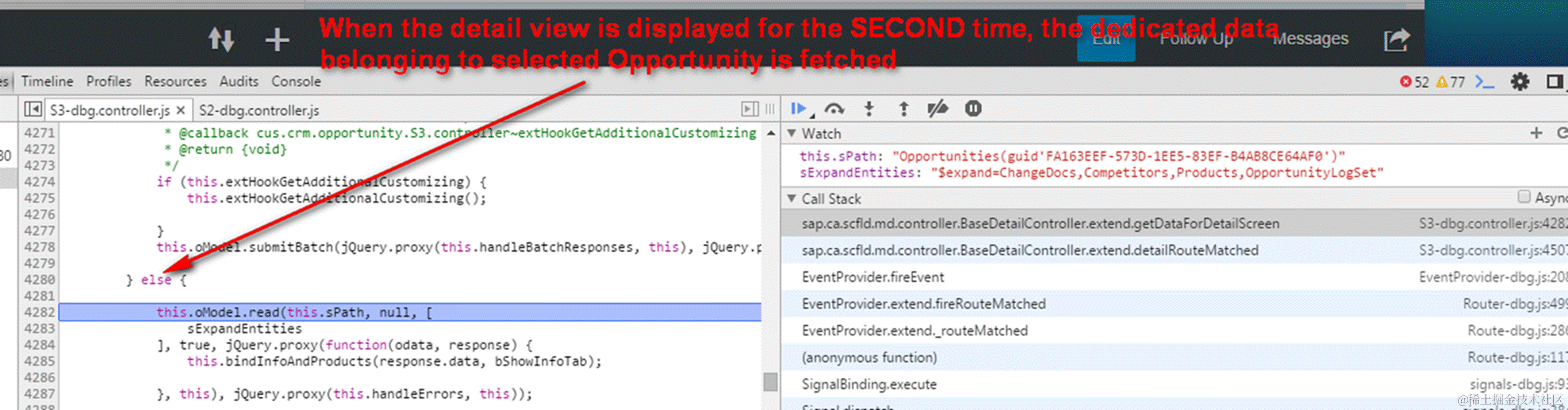The image size is (1568, 410).
Task: Select the sExpandEntities watch expression
Action: tap(1092, 173)
